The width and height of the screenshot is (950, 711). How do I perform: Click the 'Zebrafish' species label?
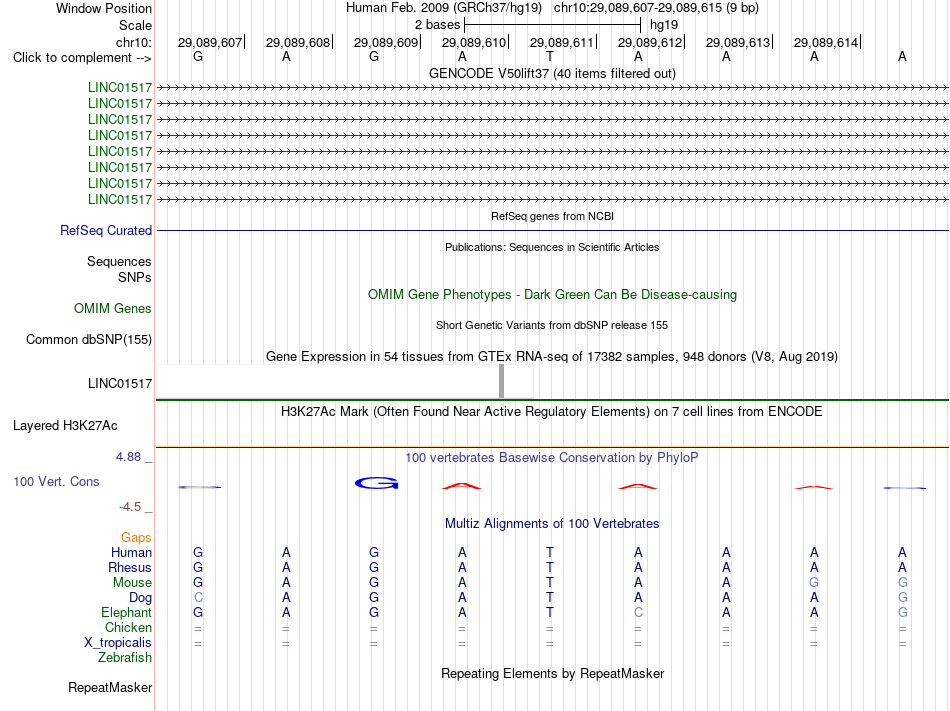[x=124, y=658]
